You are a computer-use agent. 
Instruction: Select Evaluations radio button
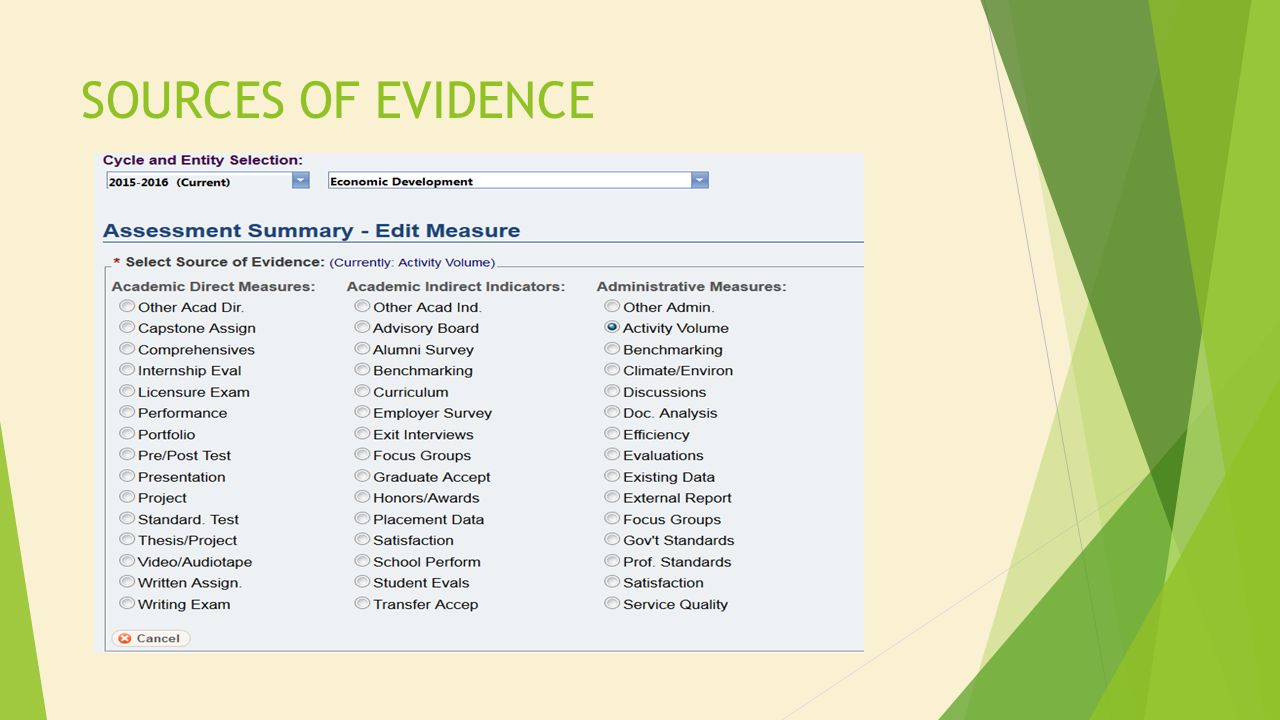pos(612,455)
